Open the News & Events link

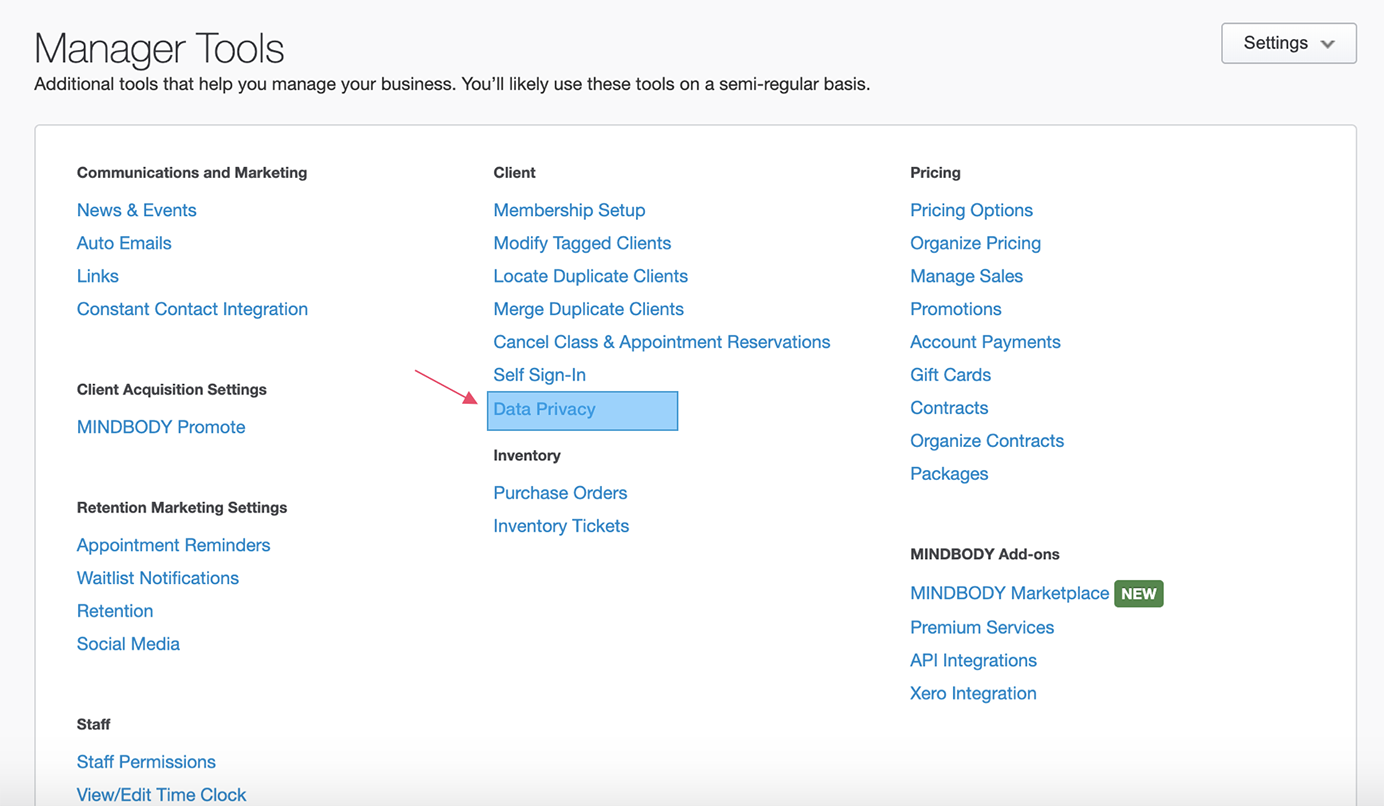coord(136,210)
